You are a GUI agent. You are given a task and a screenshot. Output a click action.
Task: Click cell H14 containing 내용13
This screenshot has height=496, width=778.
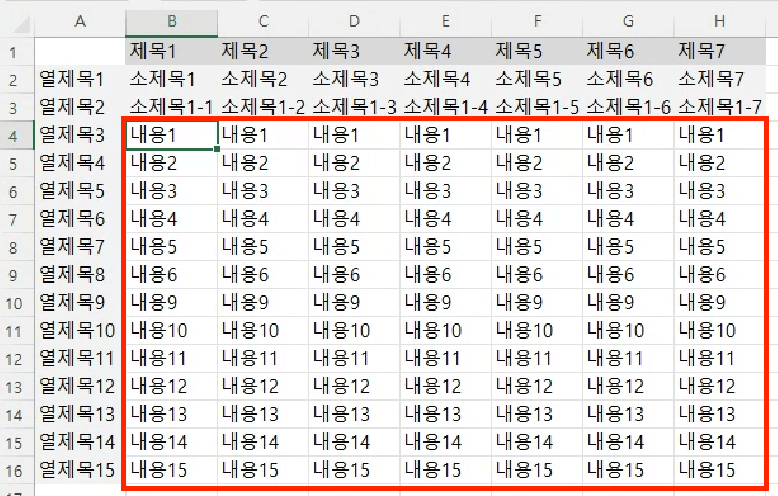719,414
